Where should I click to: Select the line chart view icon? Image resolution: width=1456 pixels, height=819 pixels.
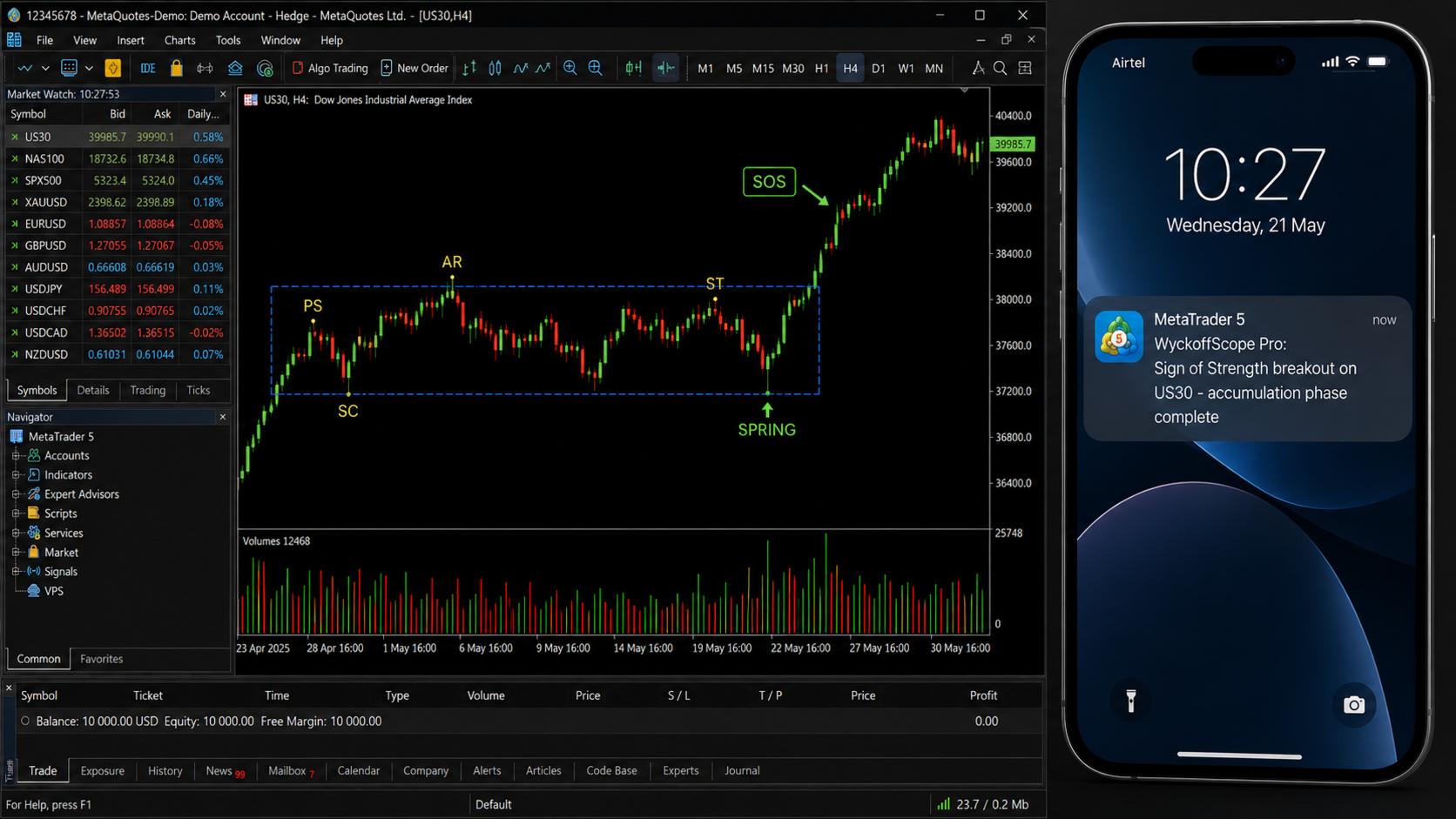520,68
